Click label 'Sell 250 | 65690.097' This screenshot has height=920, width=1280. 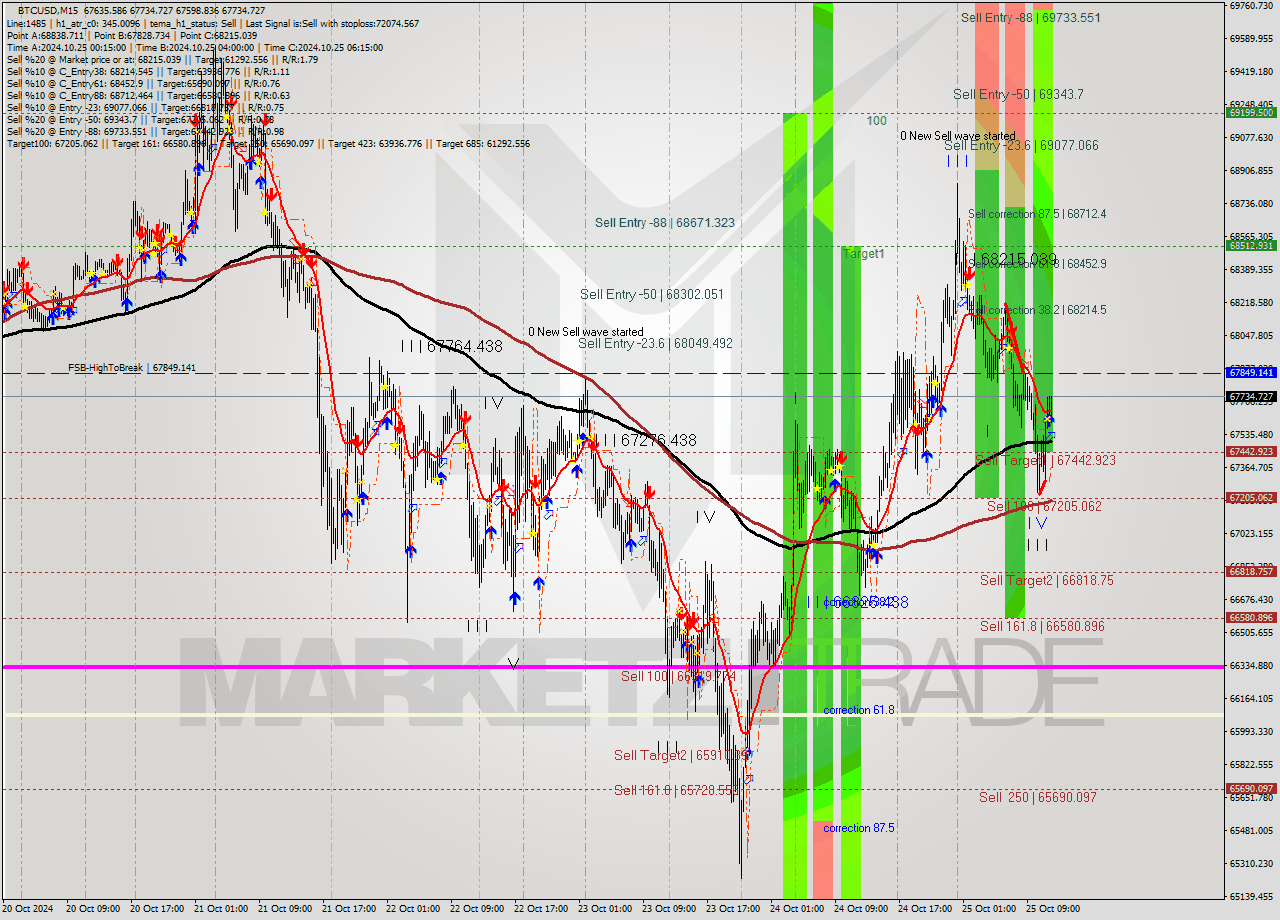coord(1038,797)
